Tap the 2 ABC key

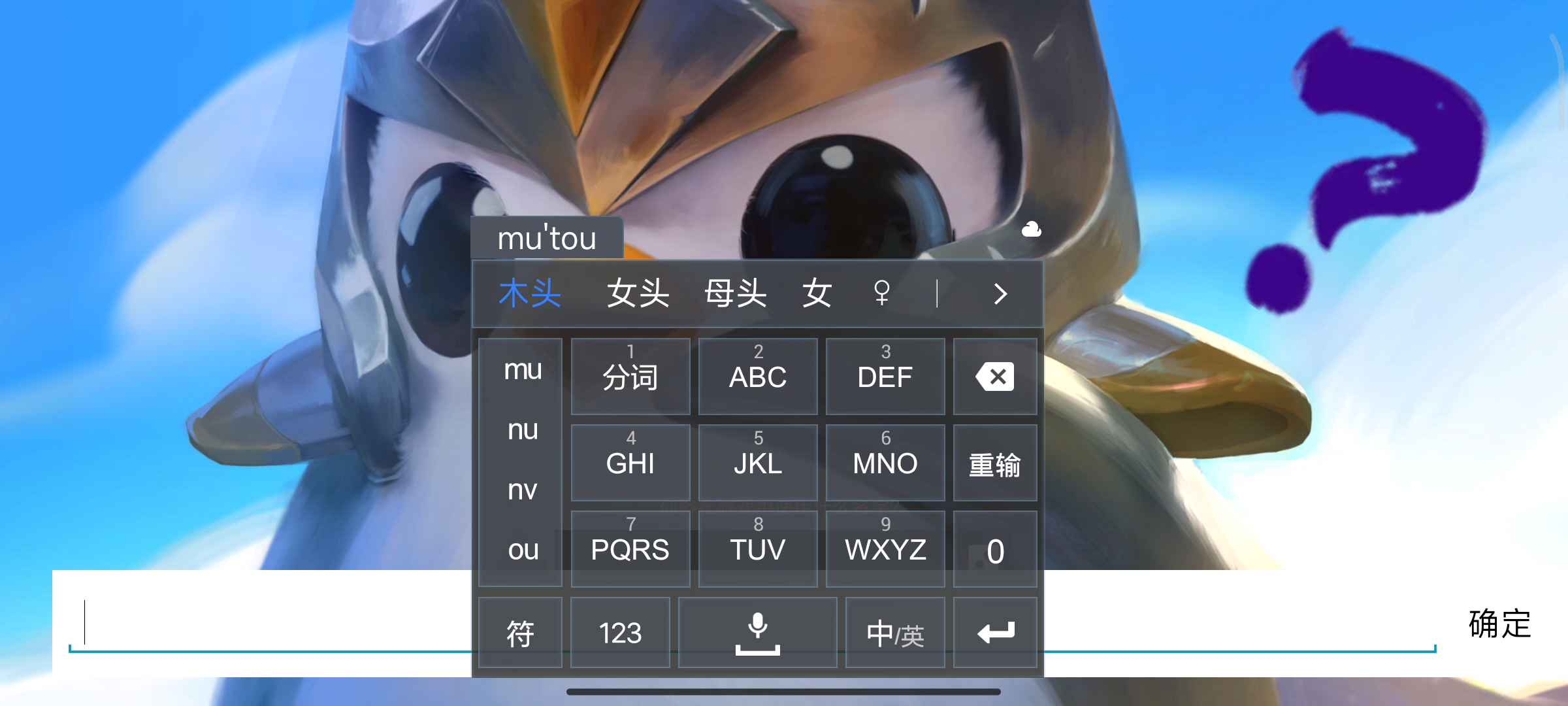point(758,377)
